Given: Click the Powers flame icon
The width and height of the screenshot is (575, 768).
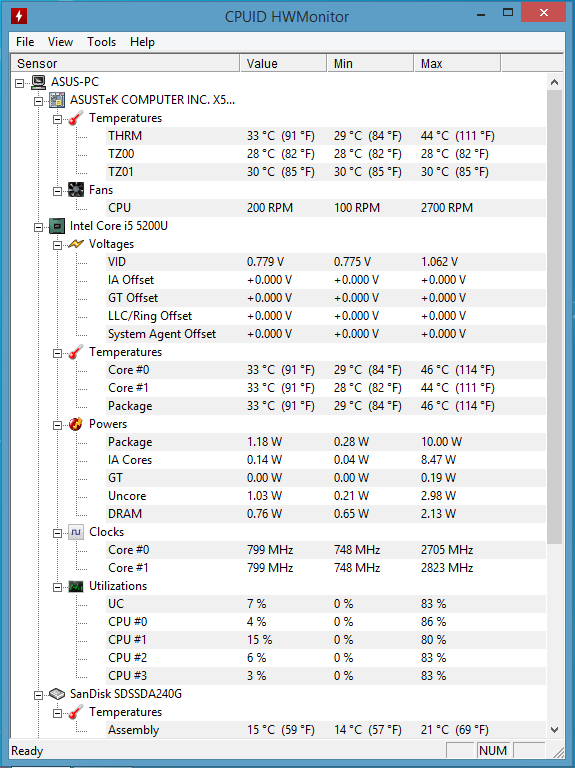Looking at the screenshot, I should (76, 424).
